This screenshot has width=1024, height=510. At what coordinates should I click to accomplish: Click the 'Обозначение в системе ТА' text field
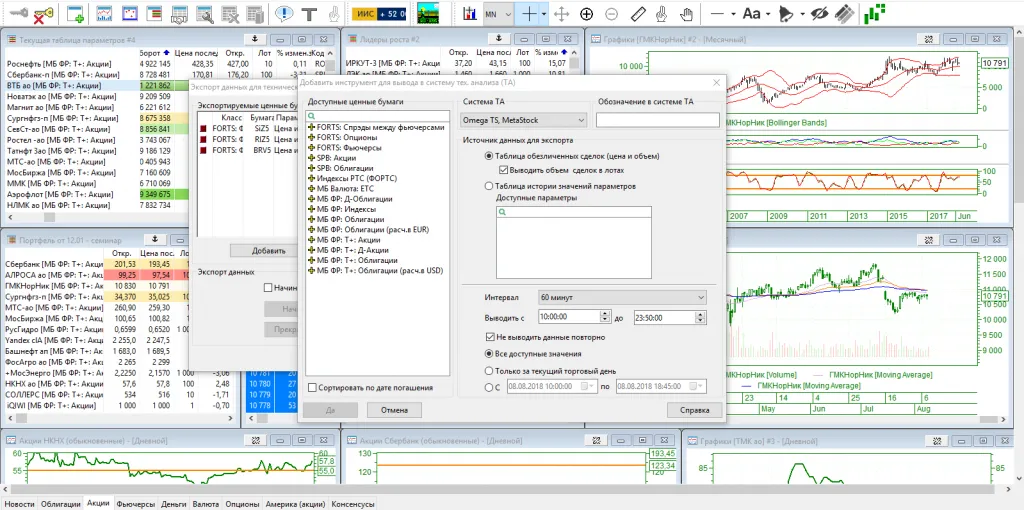pos(657,120)
